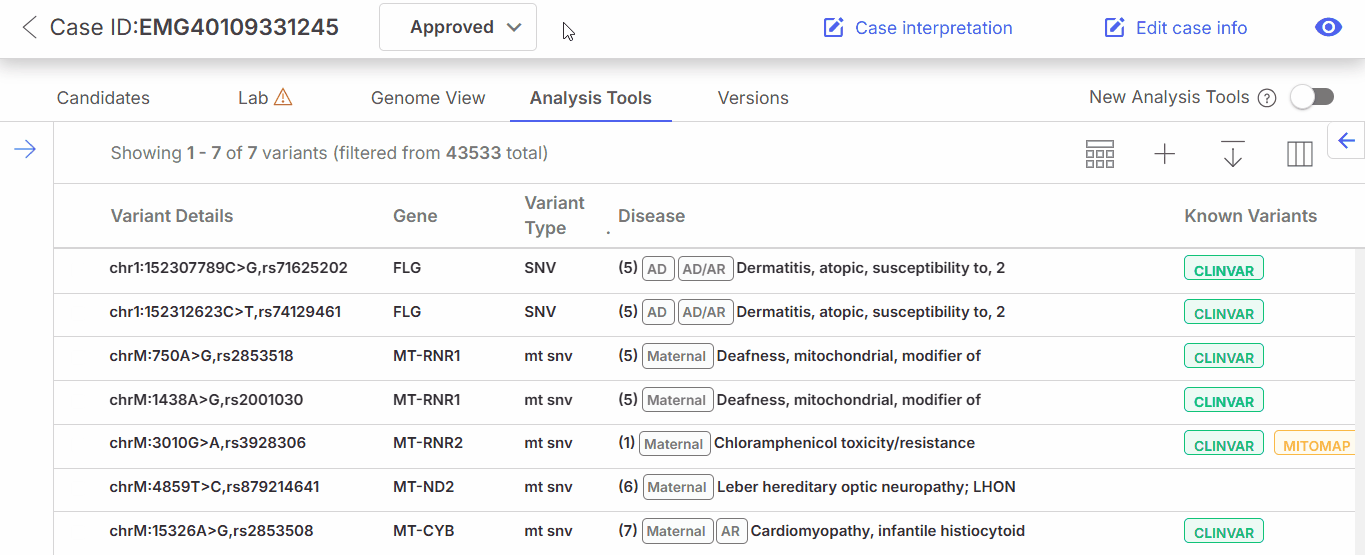Image resolution: width=1365 pixels, height=555 pixels.
Task: Toggle the eye visibility icon
Action: [1328, 28]
